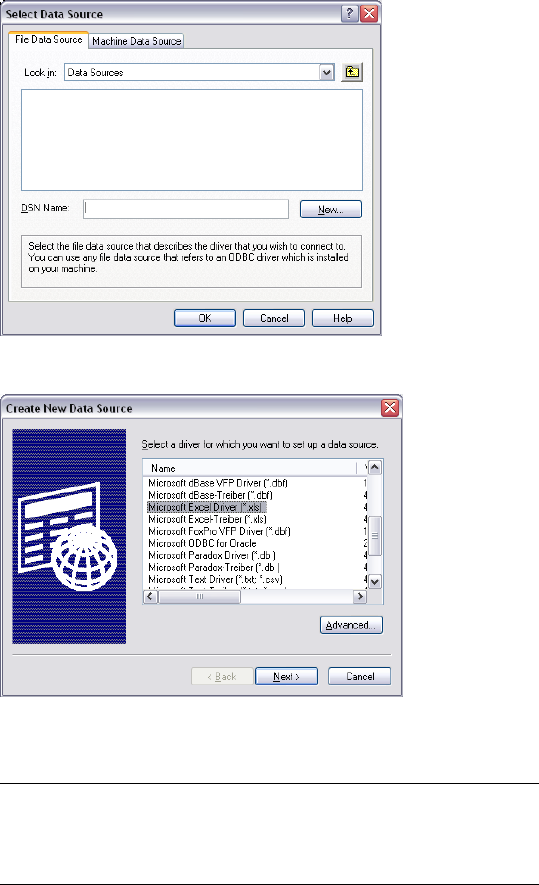Click the Advanced... button

tap(351, 625)
